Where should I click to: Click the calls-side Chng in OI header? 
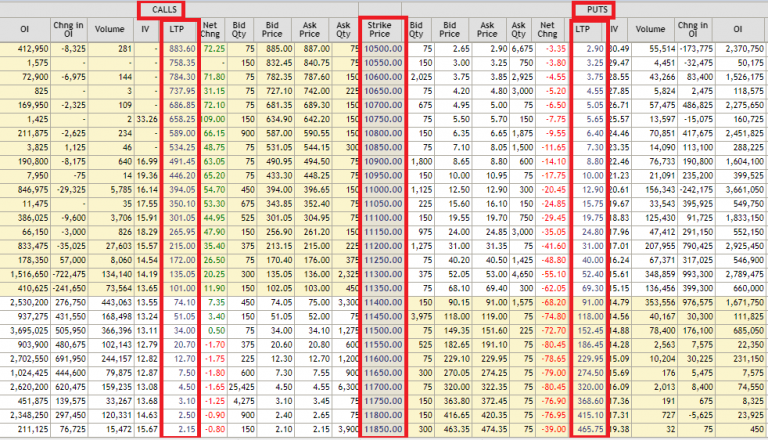(69, 29)
